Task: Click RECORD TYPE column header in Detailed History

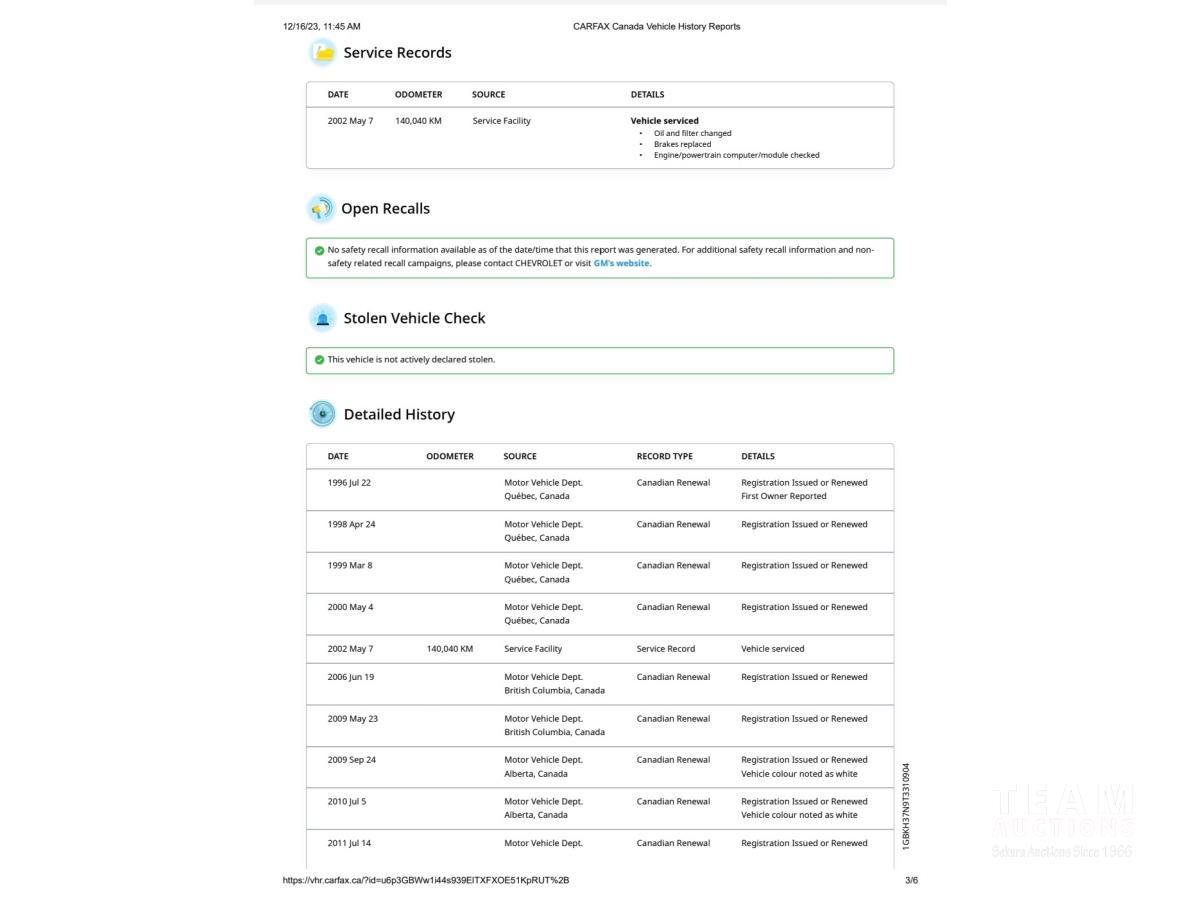Action: (x=664, y=456)
